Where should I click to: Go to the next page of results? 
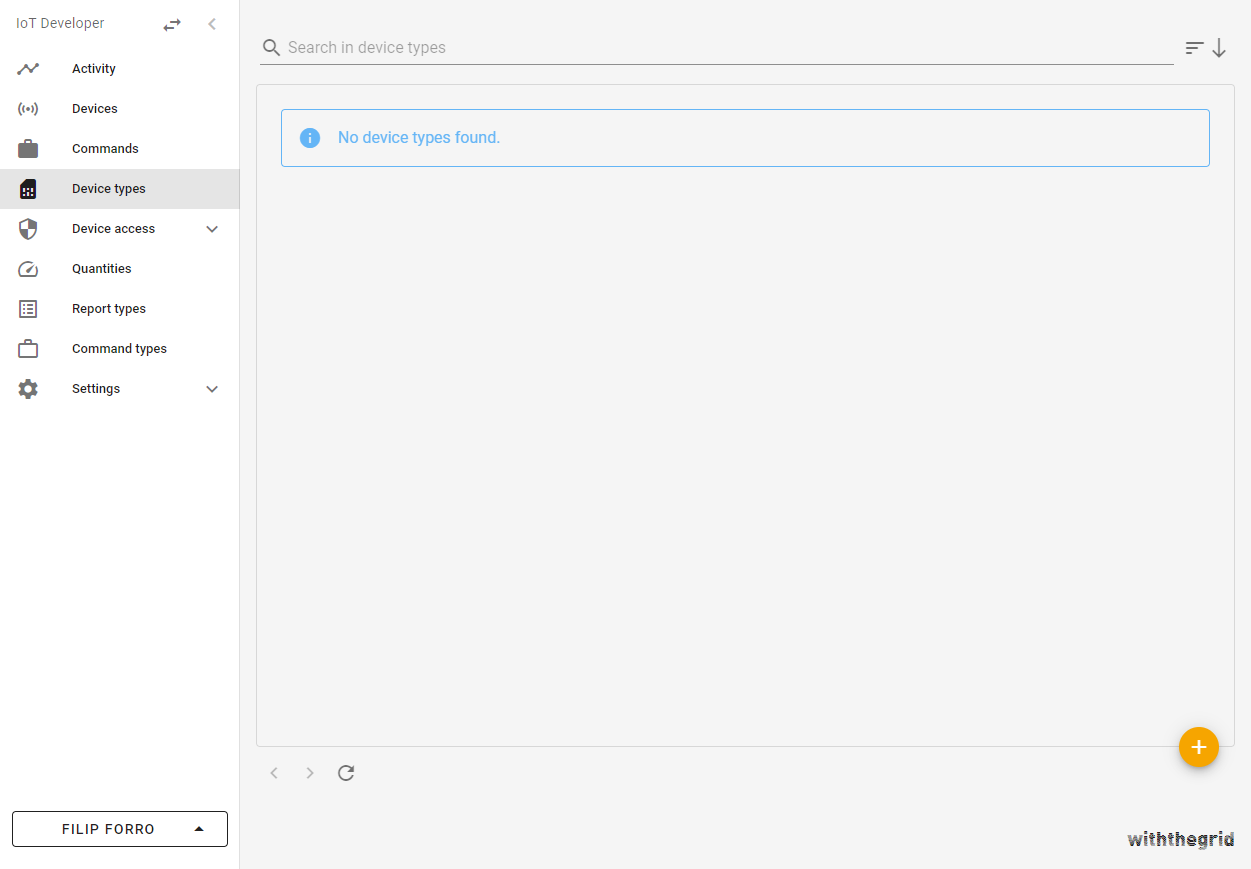pyautogui.click(x=310, y=773)
